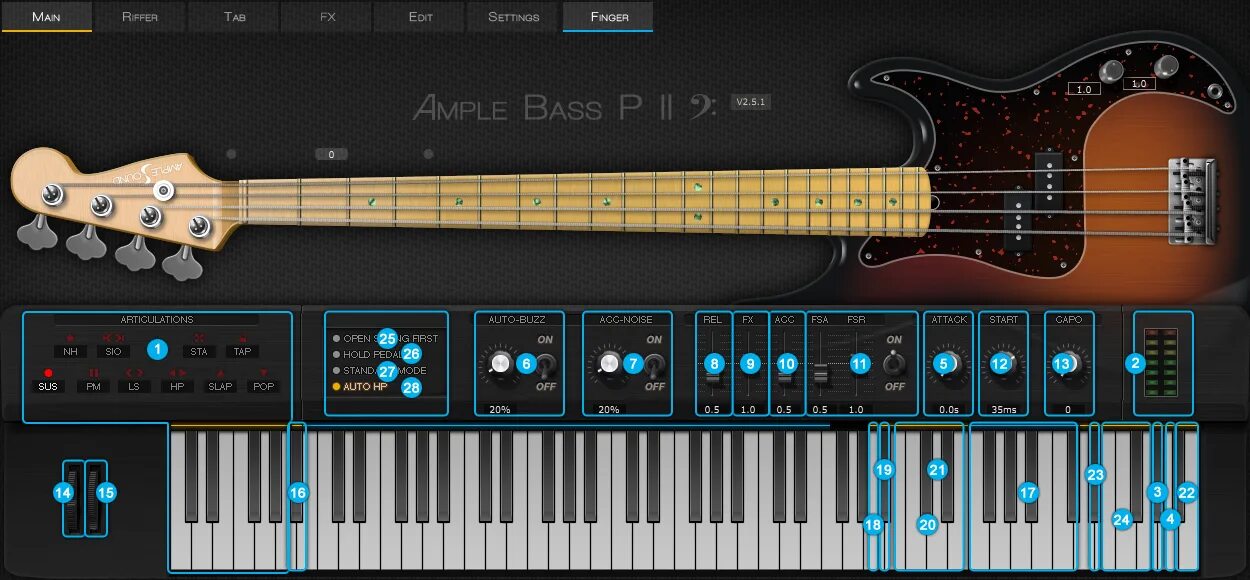1250x580 pixels.
Task: Click the ACC slider
Action: coord(785,366)
